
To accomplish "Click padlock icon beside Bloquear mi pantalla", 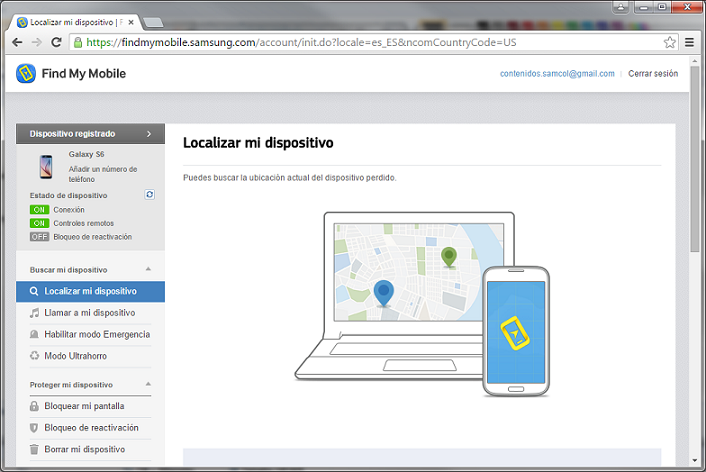I will (x=34, y=406).
